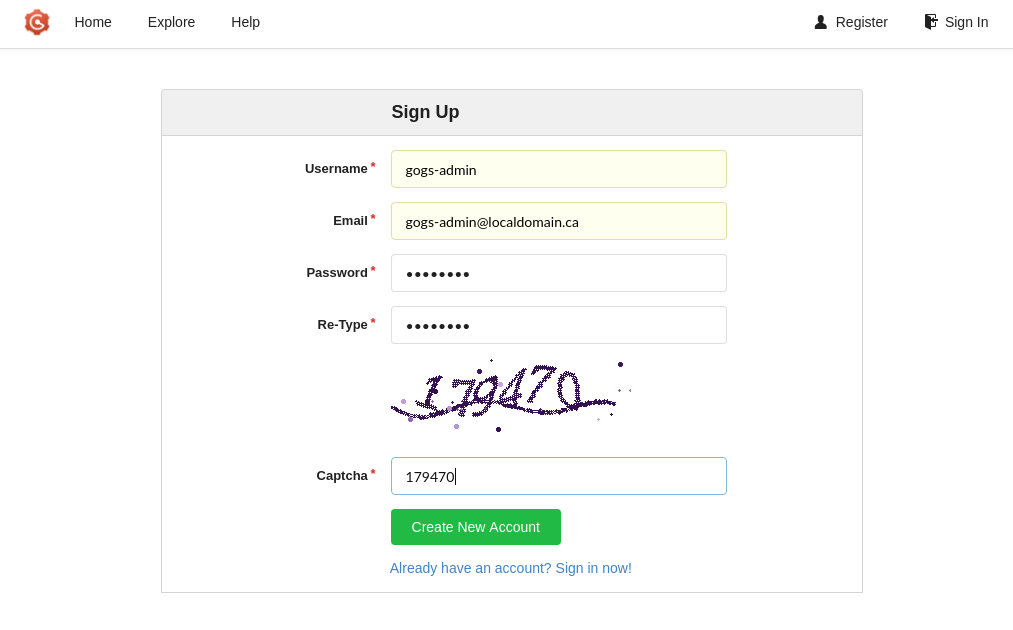Open the Explore page

point(171,22)
